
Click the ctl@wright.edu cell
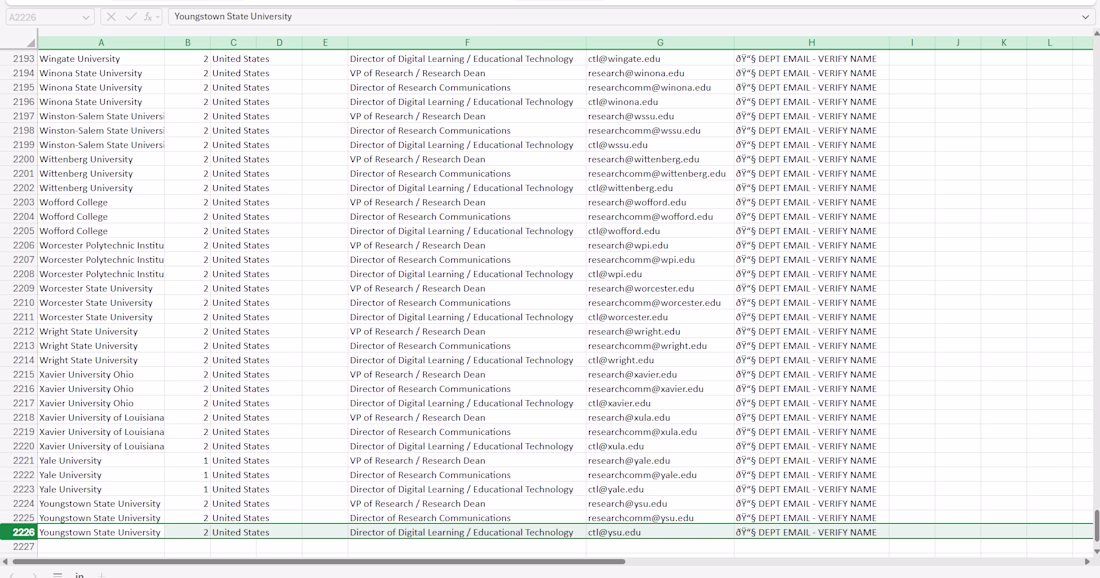(x=660, y=360)
